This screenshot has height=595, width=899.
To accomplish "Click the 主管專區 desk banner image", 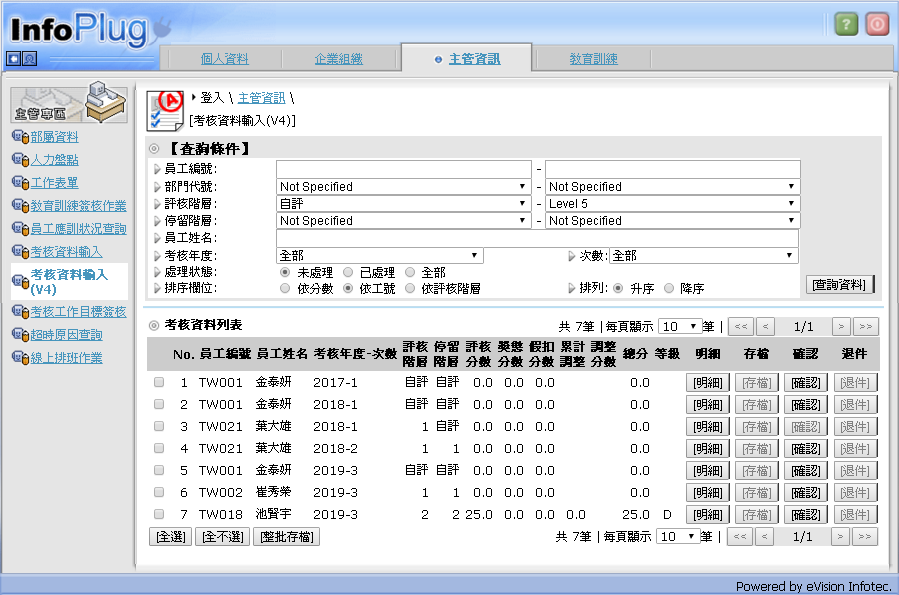I will 69,102.
